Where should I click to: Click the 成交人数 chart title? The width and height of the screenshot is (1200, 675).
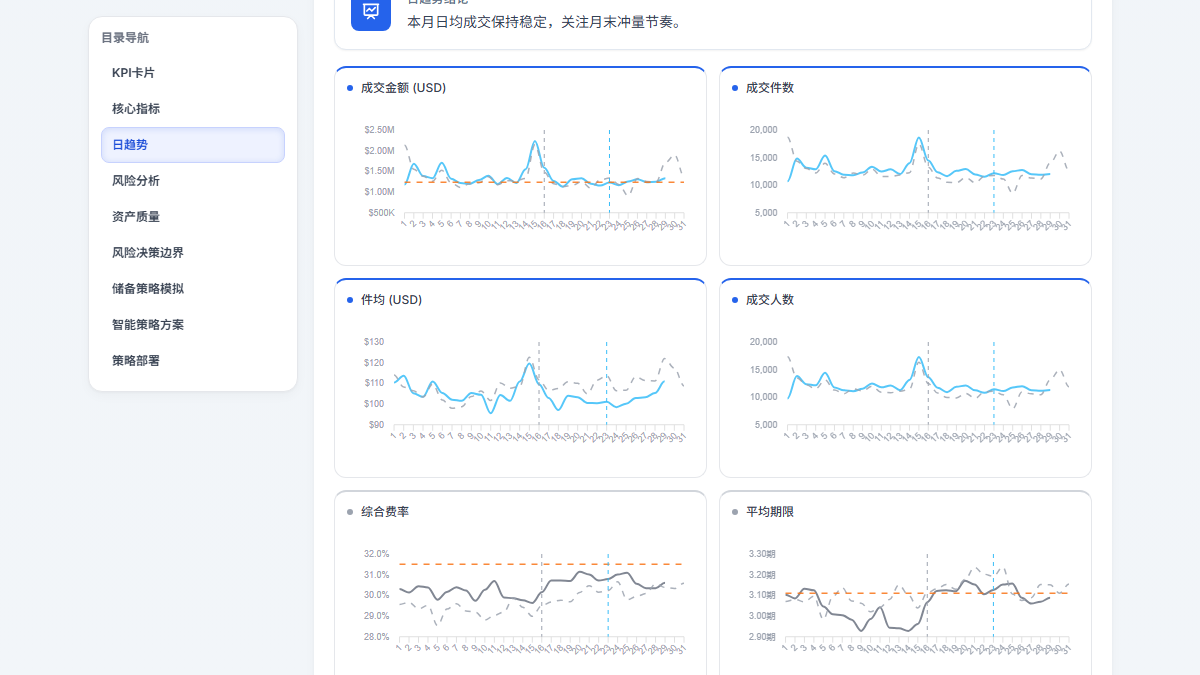[770, 300]
